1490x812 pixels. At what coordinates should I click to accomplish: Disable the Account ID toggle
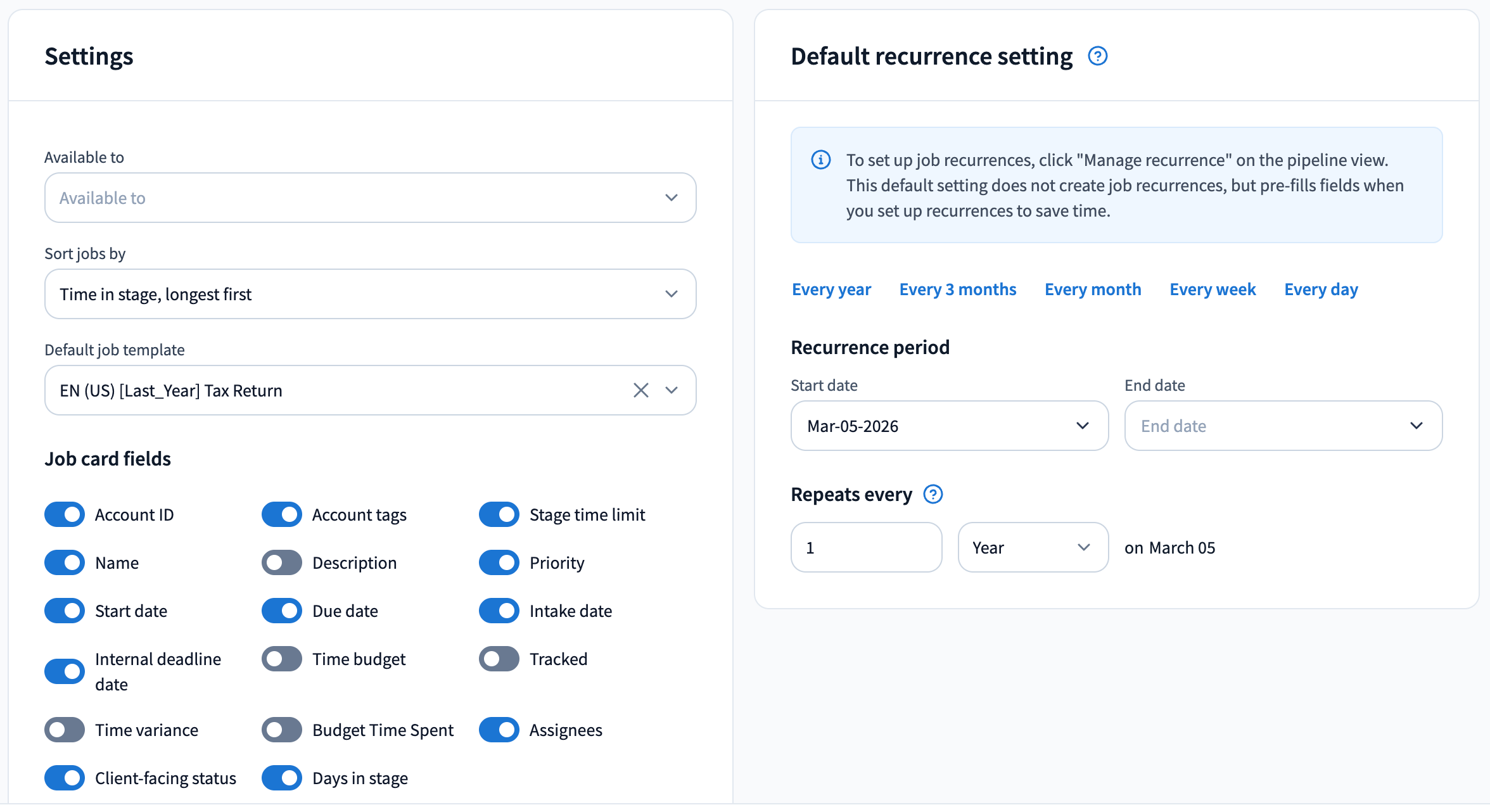pos(65,514)
